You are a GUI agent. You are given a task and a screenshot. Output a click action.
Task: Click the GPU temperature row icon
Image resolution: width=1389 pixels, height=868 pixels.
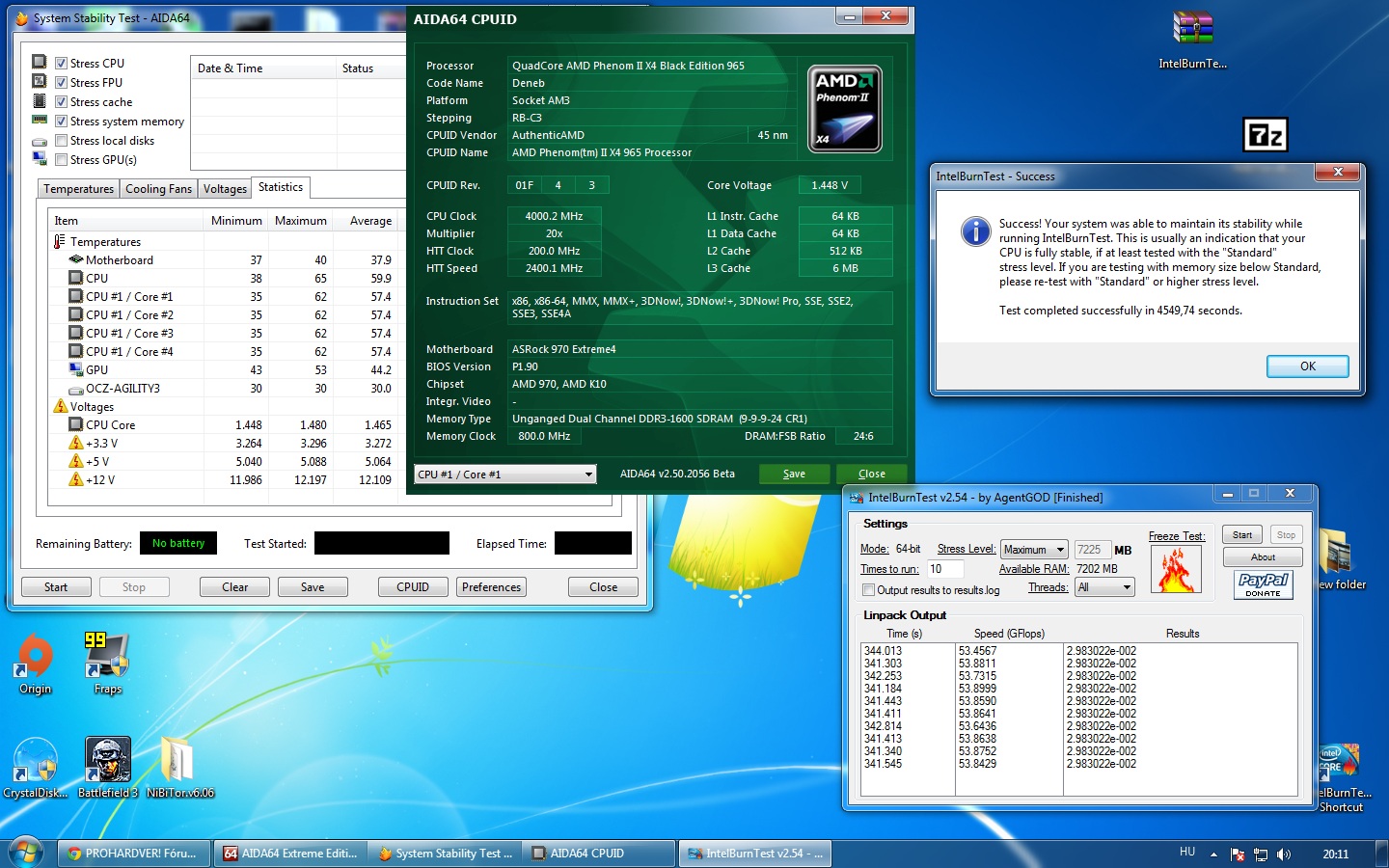[x=76, y=369]
